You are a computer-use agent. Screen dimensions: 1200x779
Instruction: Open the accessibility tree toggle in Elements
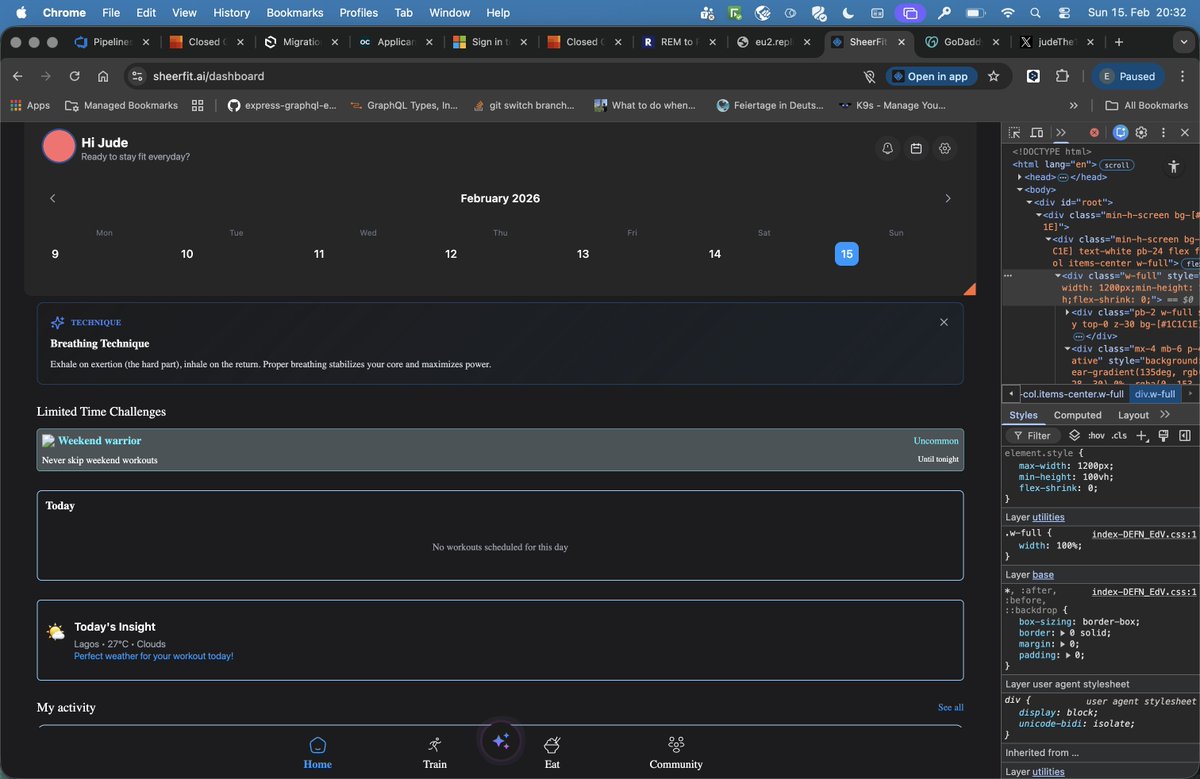click(x=1174, y=166)
